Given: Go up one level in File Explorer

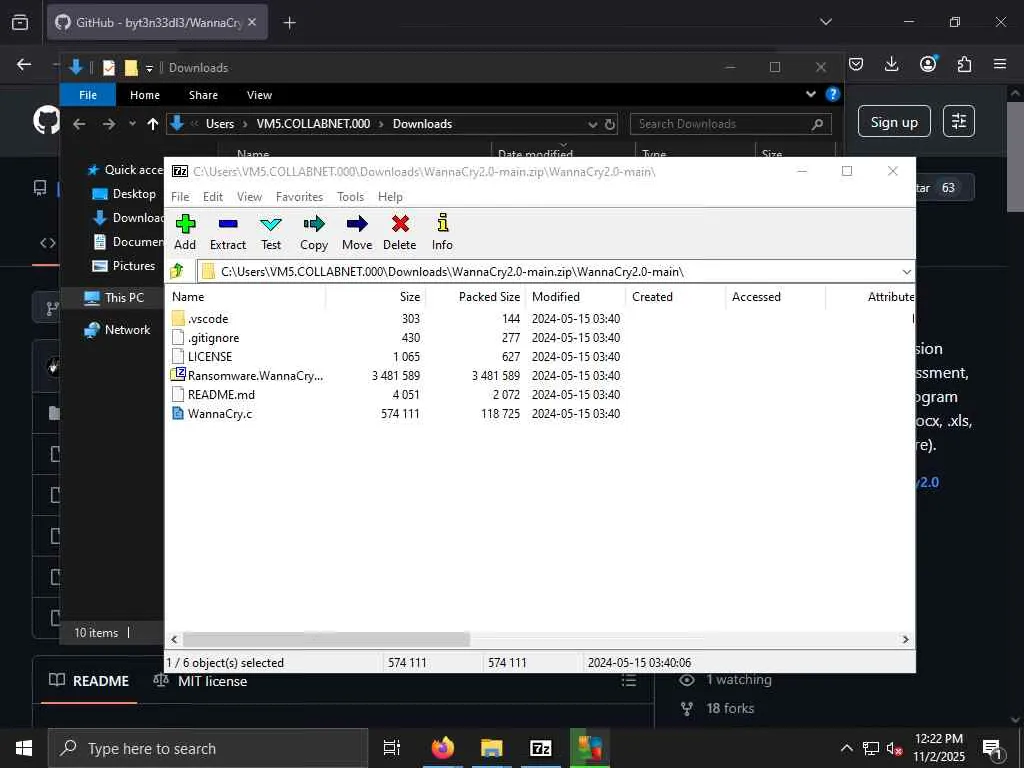Looking at the screenshot, I should click(153, 124).
